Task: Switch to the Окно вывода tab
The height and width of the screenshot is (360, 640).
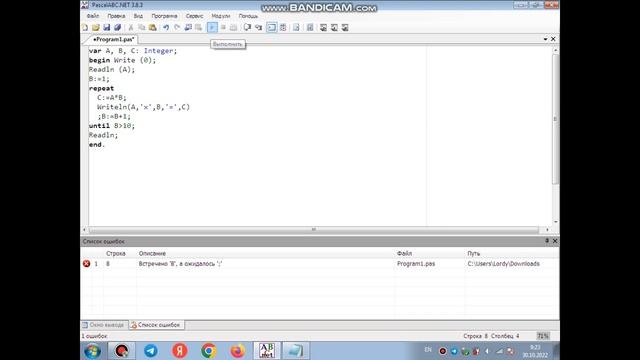Action: [104, 325]
